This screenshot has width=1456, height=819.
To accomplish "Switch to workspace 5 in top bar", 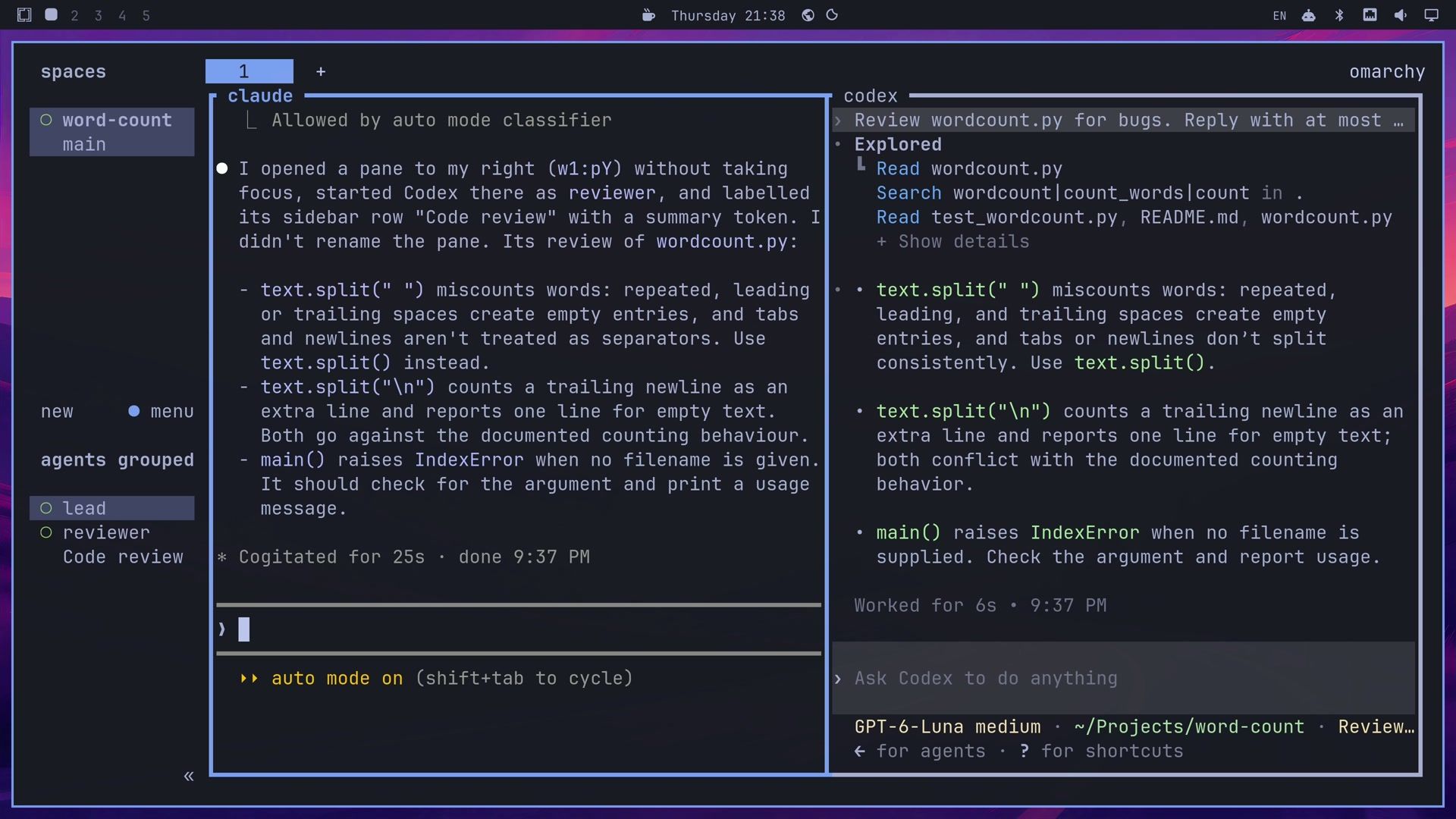I will click(x=146, y=15).
